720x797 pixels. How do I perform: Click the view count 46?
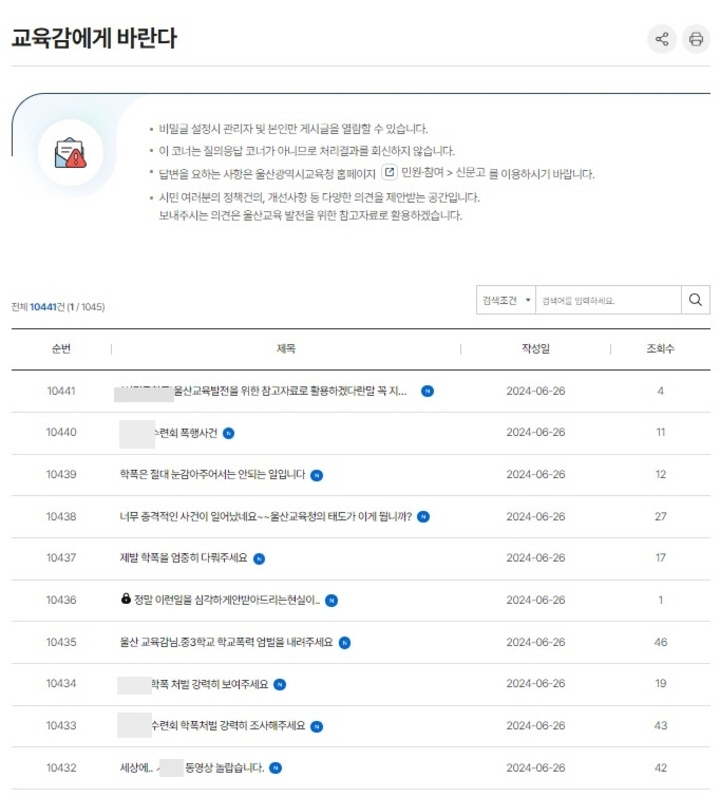pyautogui.click(x=661, y=642)
